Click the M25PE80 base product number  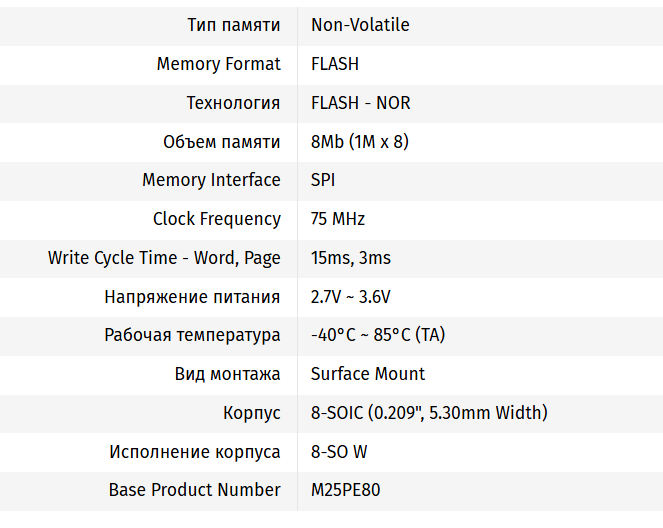point(345,490)
